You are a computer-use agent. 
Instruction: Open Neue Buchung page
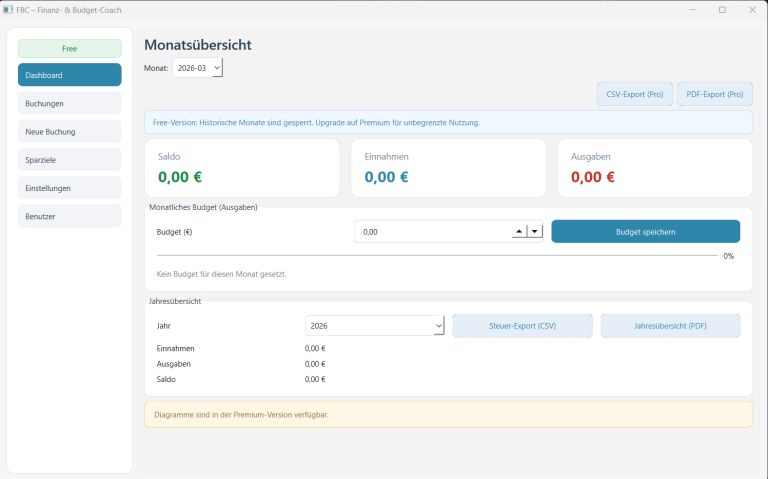69,131
